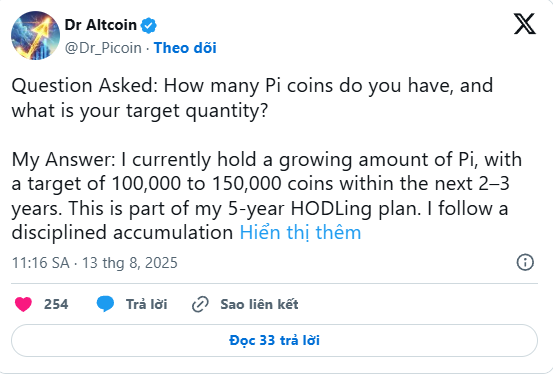Click Sao liên kết copy link label

[259, 304]
